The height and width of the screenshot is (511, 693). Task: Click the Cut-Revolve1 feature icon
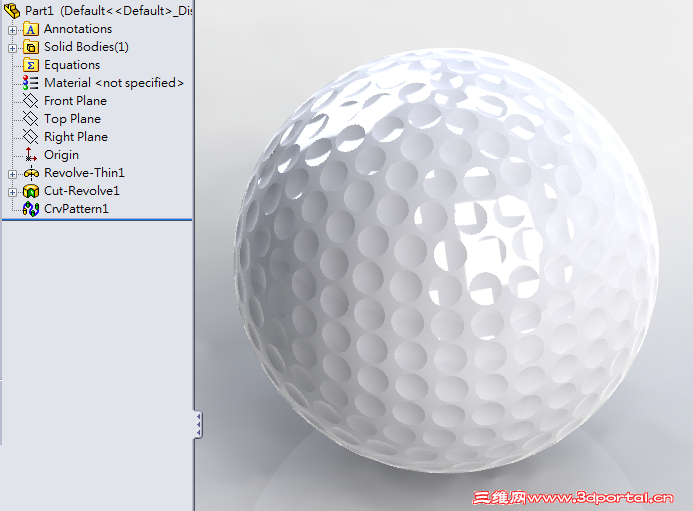tap(31, 191)
